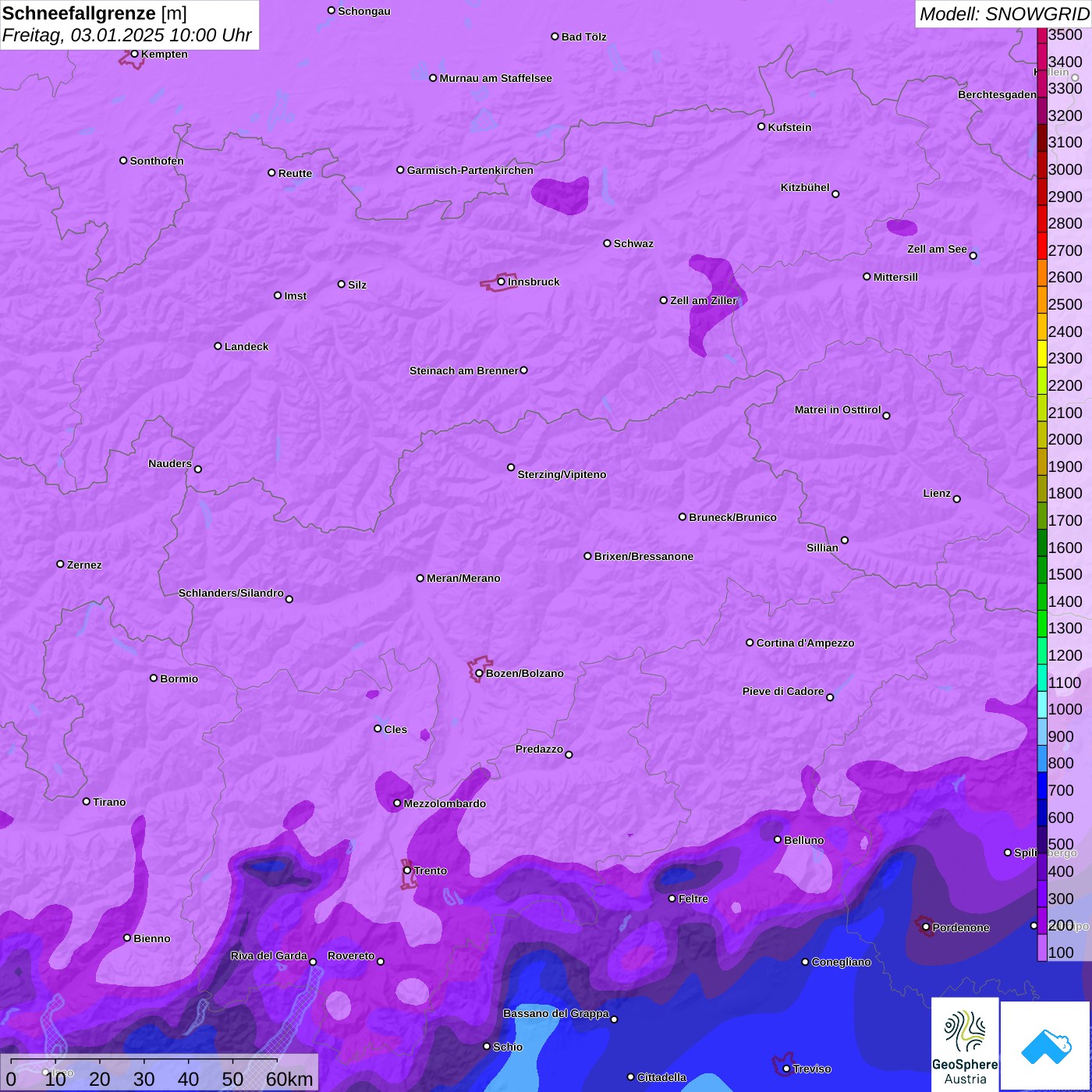Screen dimensions: 1092x1092
Task: Click the Bormio location dot
Action: 154,678
